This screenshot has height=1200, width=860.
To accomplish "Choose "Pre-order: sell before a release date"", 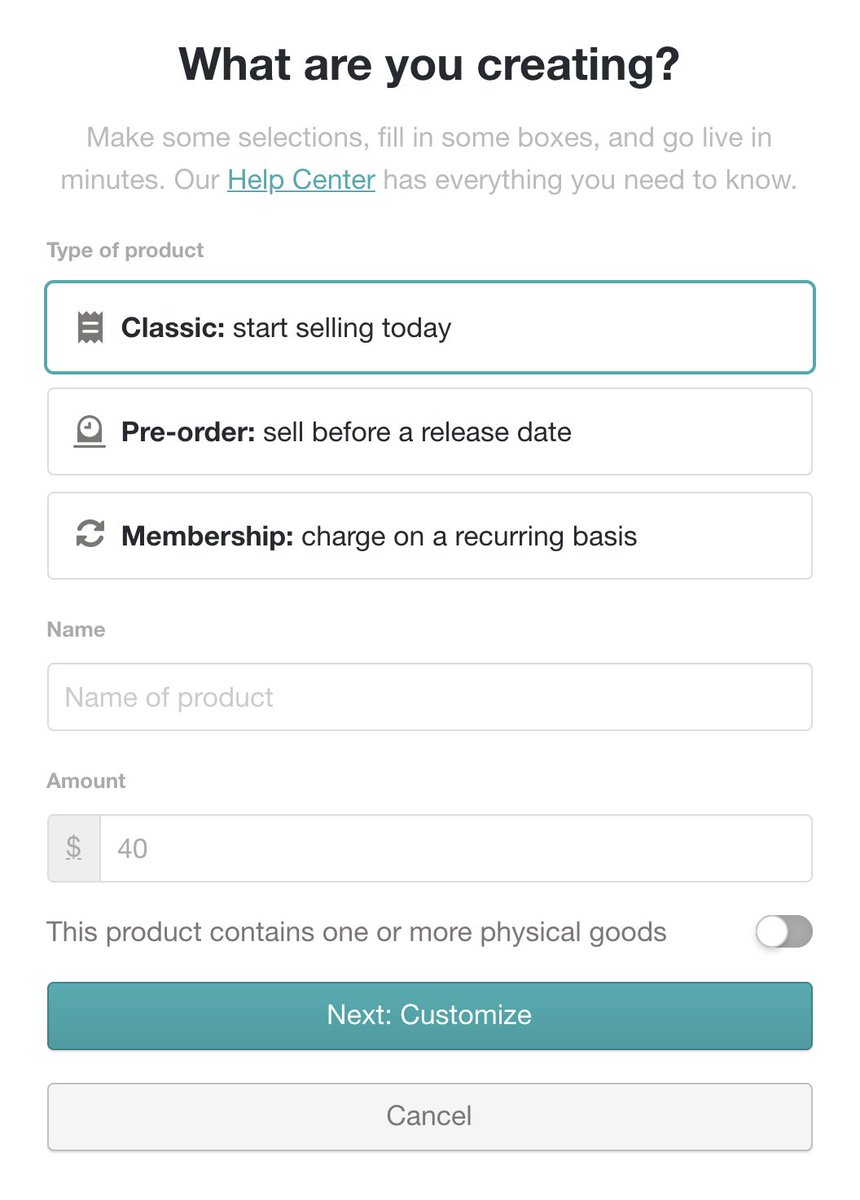I will [x=430, y=432].
